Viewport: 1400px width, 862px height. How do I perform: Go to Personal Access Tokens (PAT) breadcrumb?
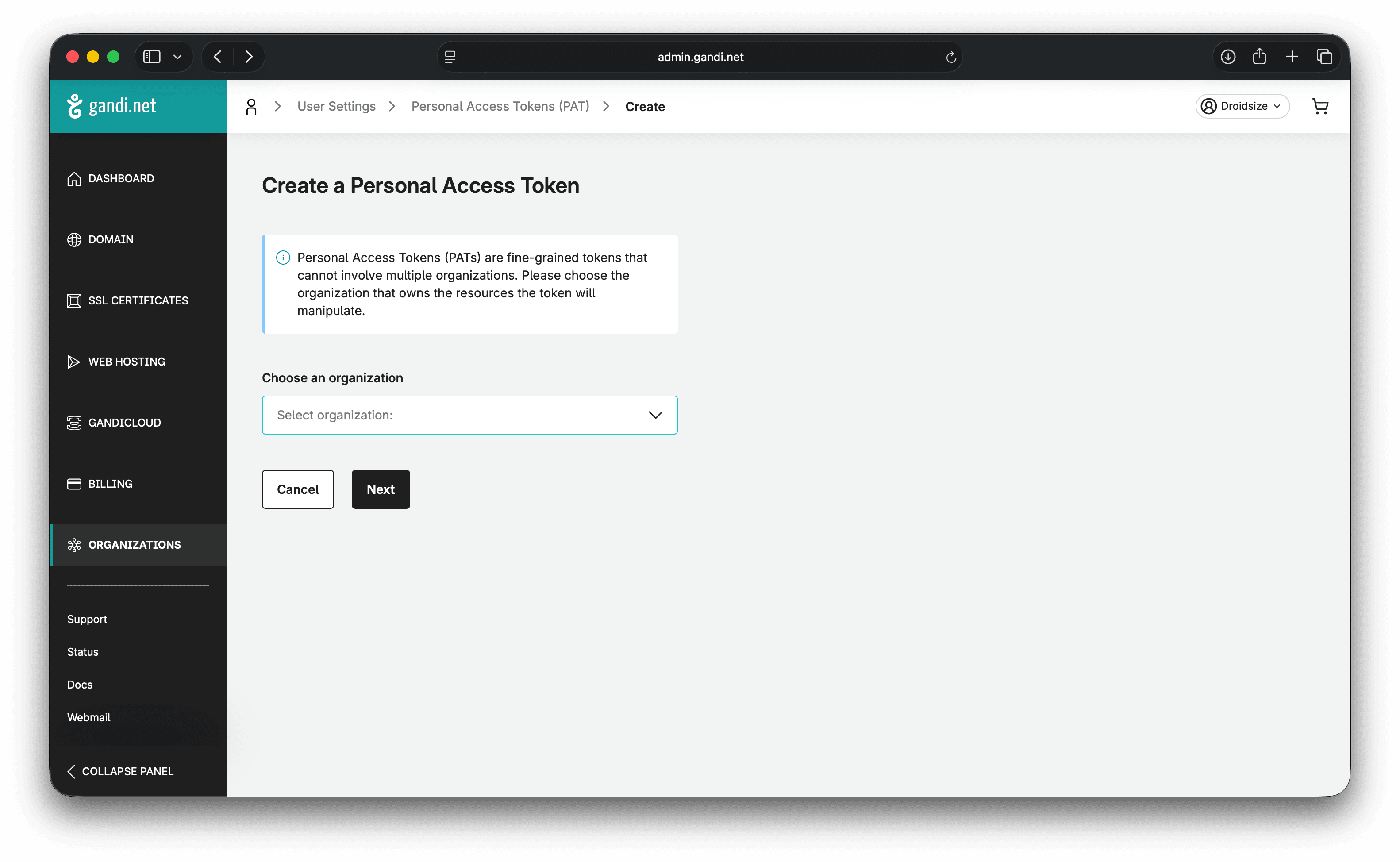(x=500, y=107)
